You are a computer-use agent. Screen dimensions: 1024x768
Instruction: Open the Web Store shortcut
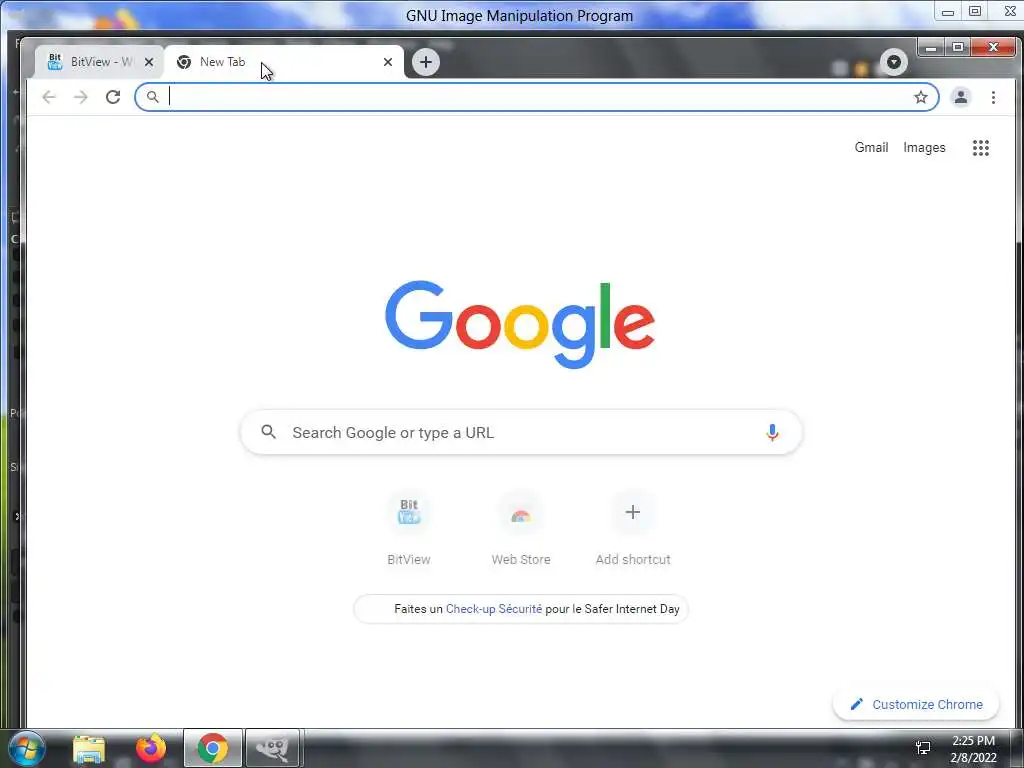[x=521, y=528]
